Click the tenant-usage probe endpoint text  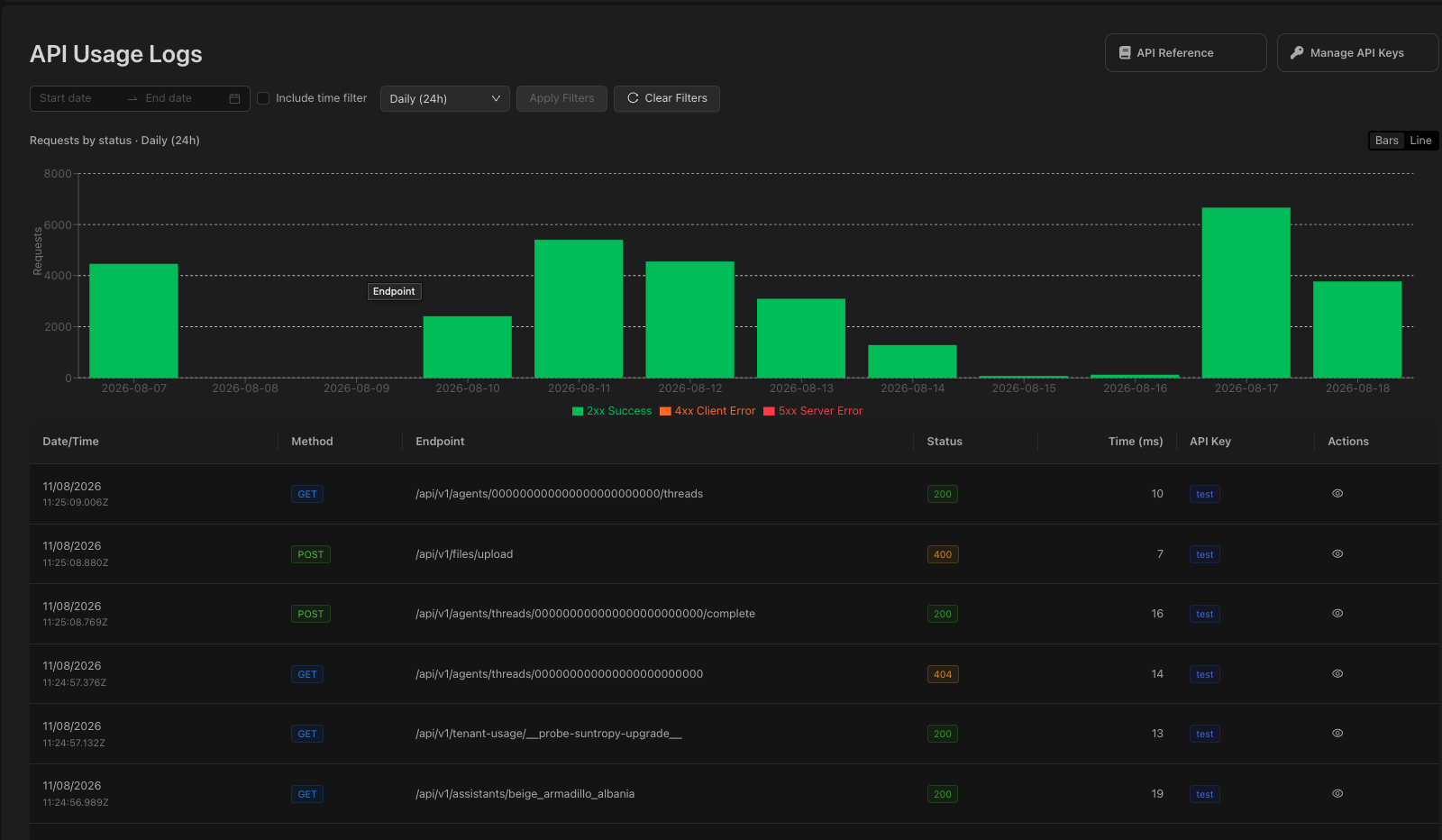pos(549,734)
